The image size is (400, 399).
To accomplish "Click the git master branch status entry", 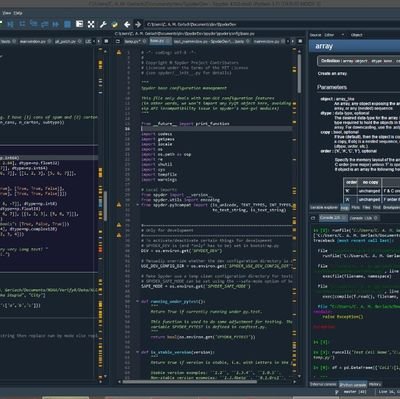I will point(350,392).
